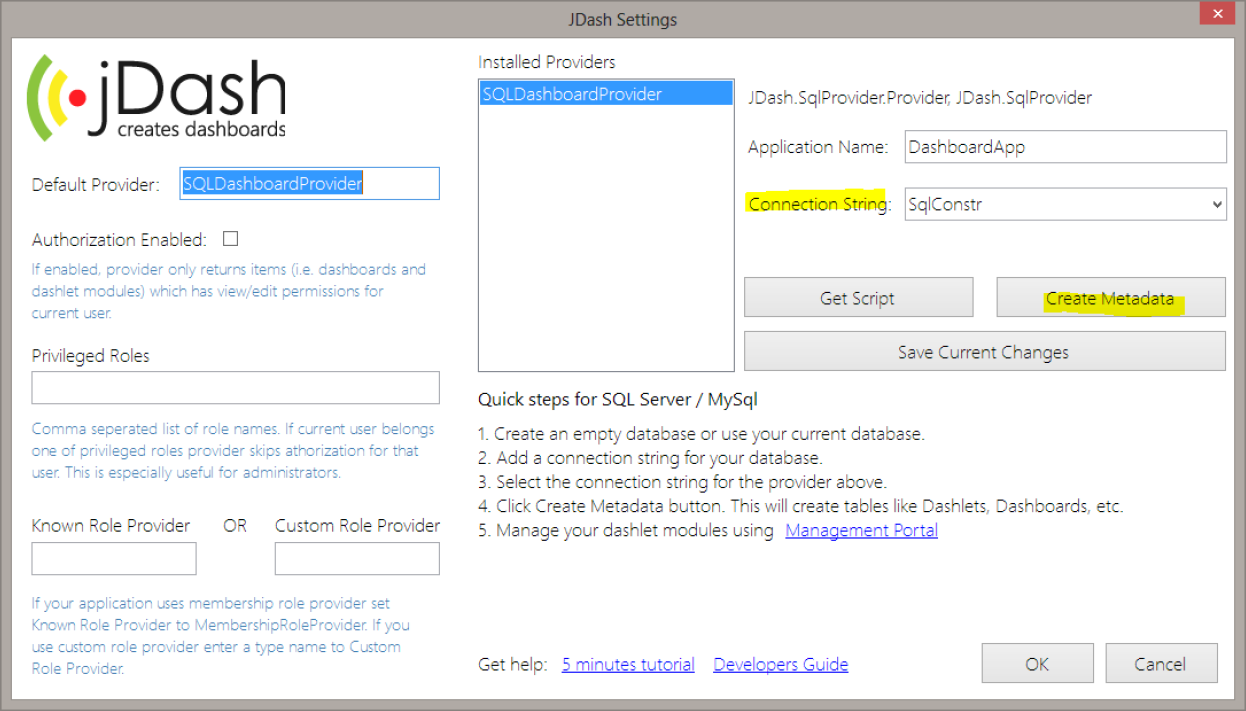Image resolution: width=1246 pixels, height=711 pixels.
Task: Click the Connection String label
Action: (x=820, y=204)
